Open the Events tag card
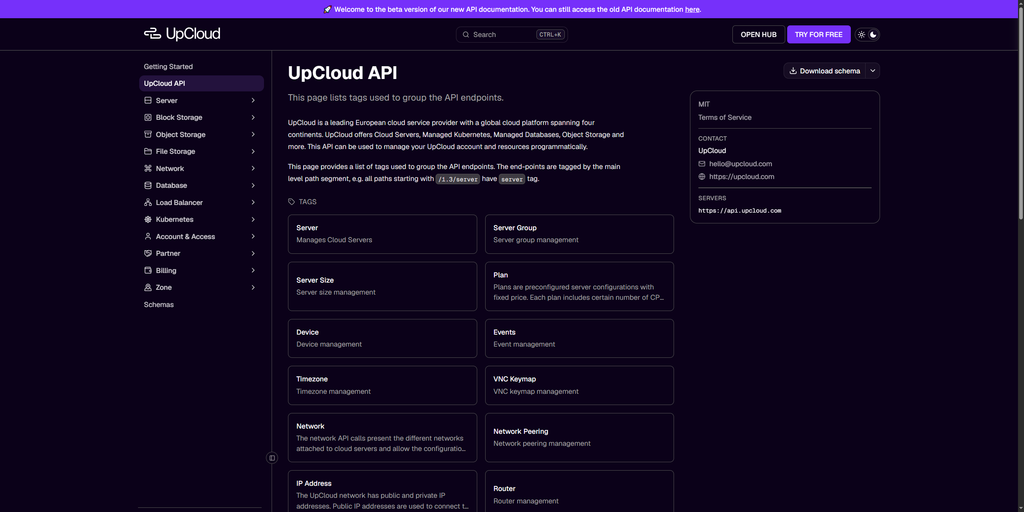 [x=579, y=338]
